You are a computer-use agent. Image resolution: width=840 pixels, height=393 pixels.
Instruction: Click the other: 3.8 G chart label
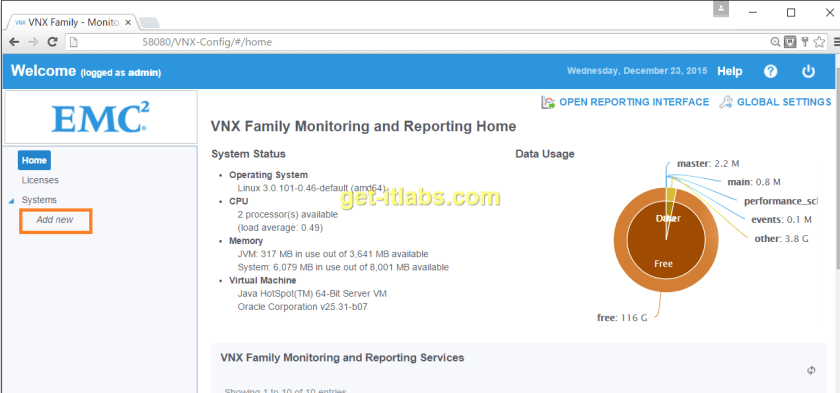[781, 239]
